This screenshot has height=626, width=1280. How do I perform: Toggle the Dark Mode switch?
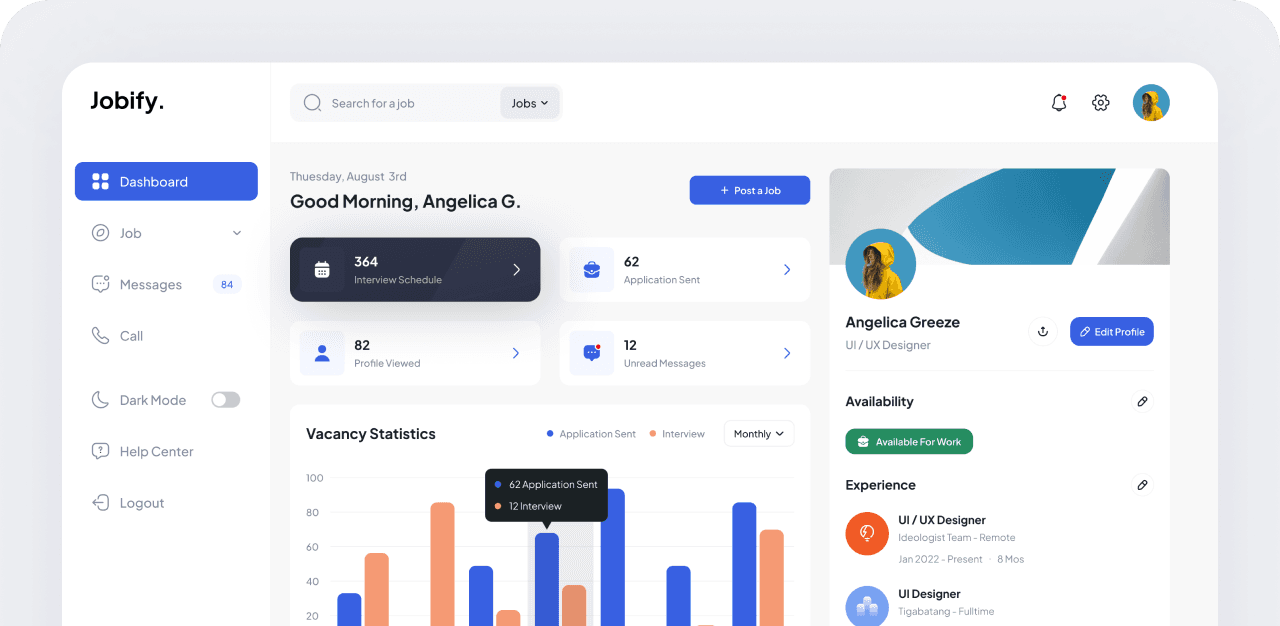225,400
